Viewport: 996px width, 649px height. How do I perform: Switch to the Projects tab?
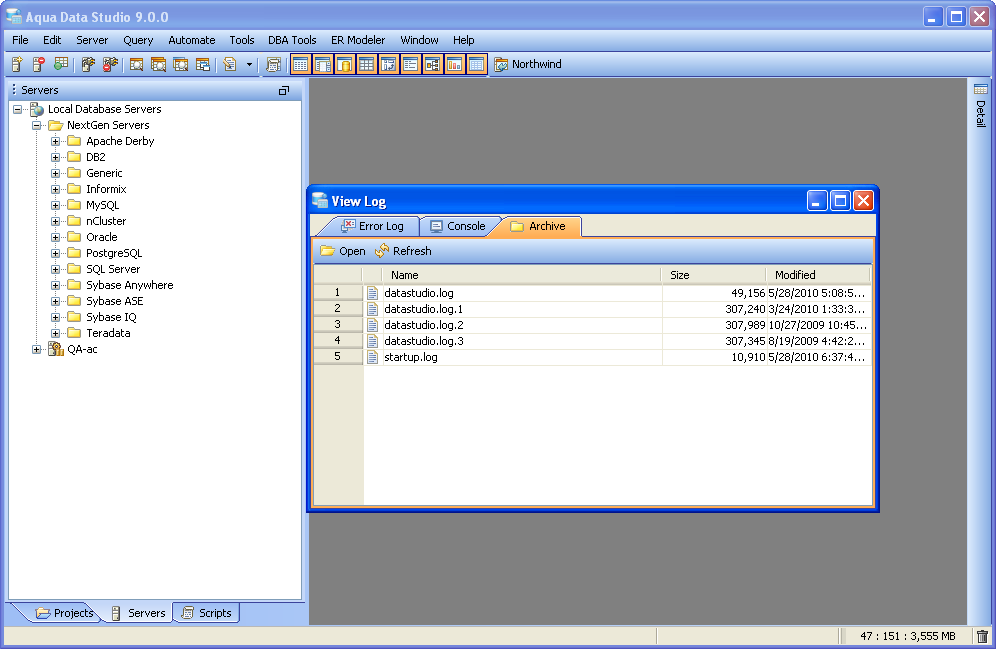tap(65, 613)
